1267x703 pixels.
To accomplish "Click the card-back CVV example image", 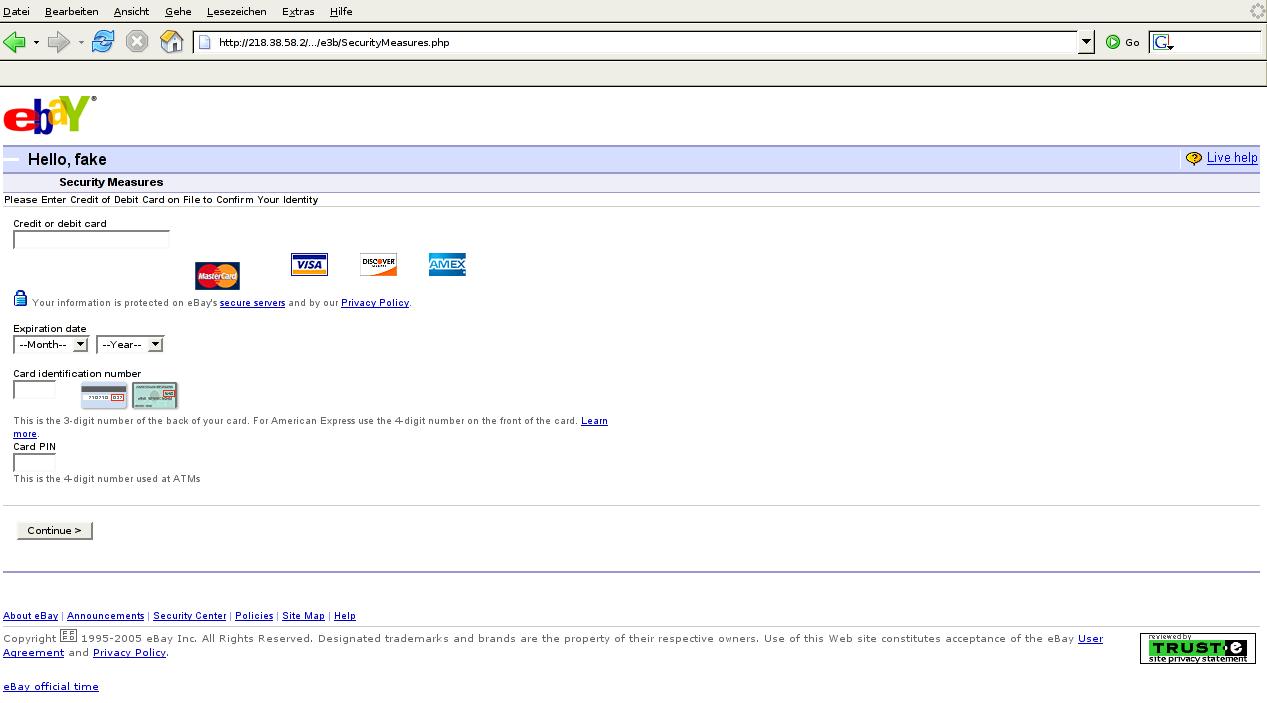I will pos(104,395).
